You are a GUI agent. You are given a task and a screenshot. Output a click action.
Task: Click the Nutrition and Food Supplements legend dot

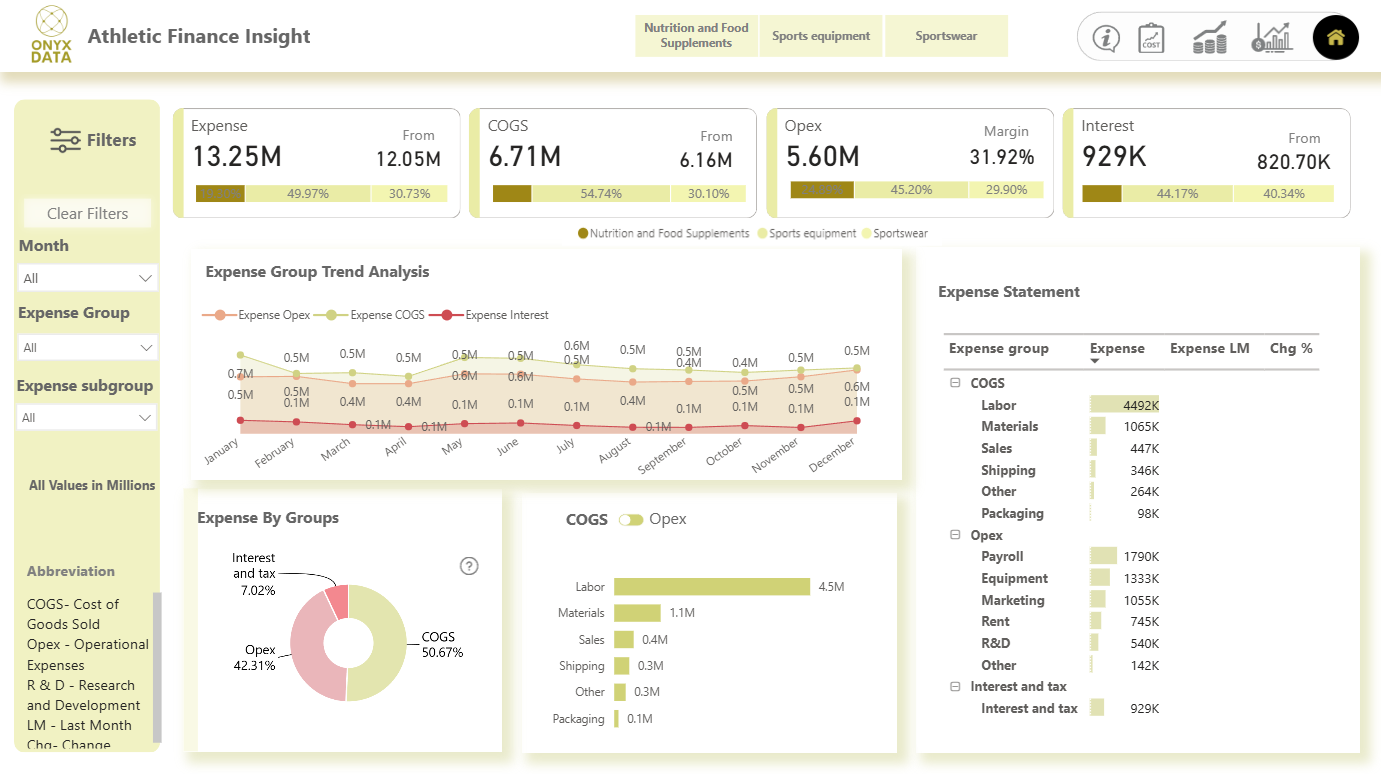tap(583, 233)
